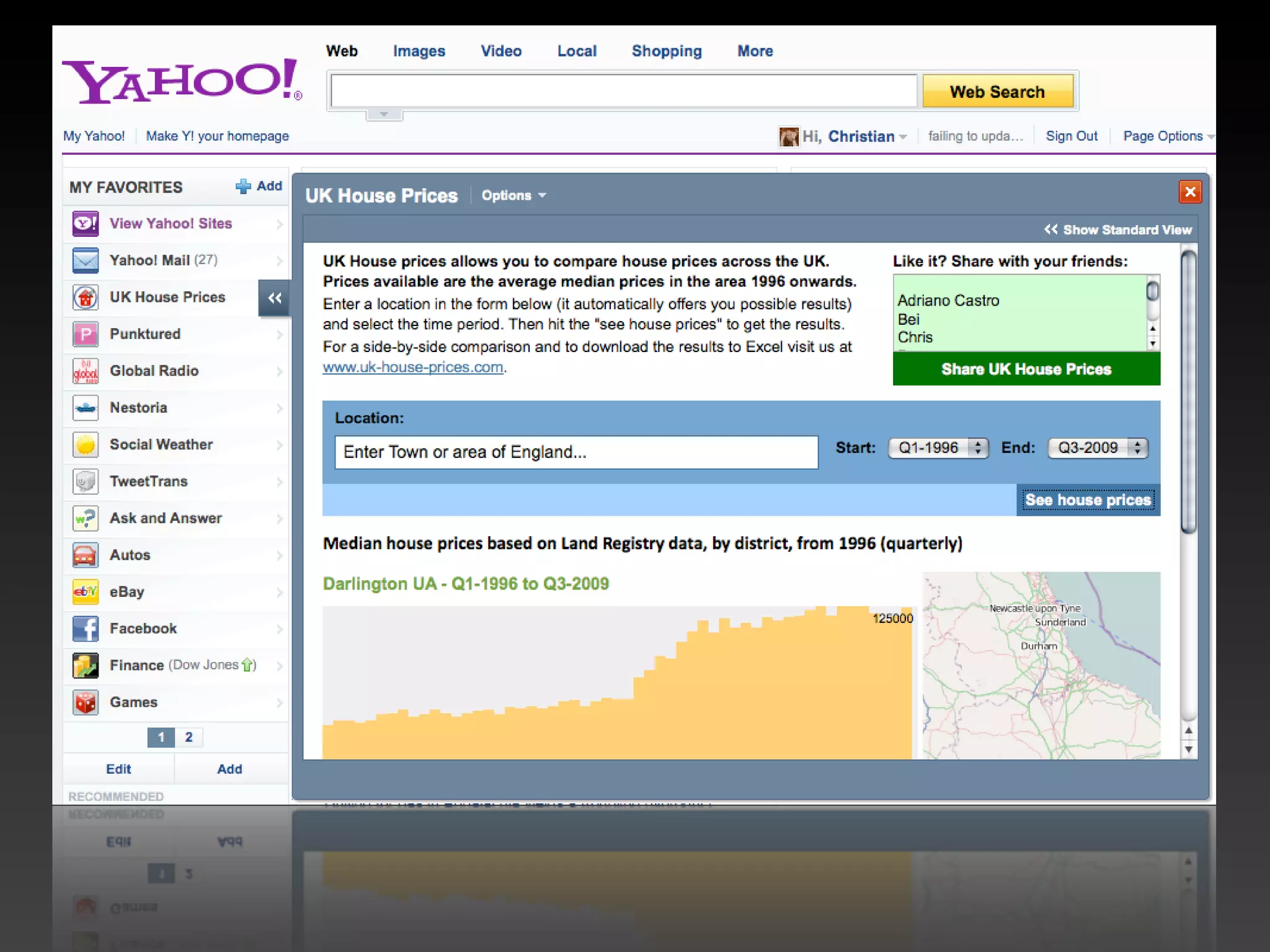This screenshot has height=952, width=1270.
Task: Click the UK House Prices panel scrollbar thumb
Action: click(1188, 390)
